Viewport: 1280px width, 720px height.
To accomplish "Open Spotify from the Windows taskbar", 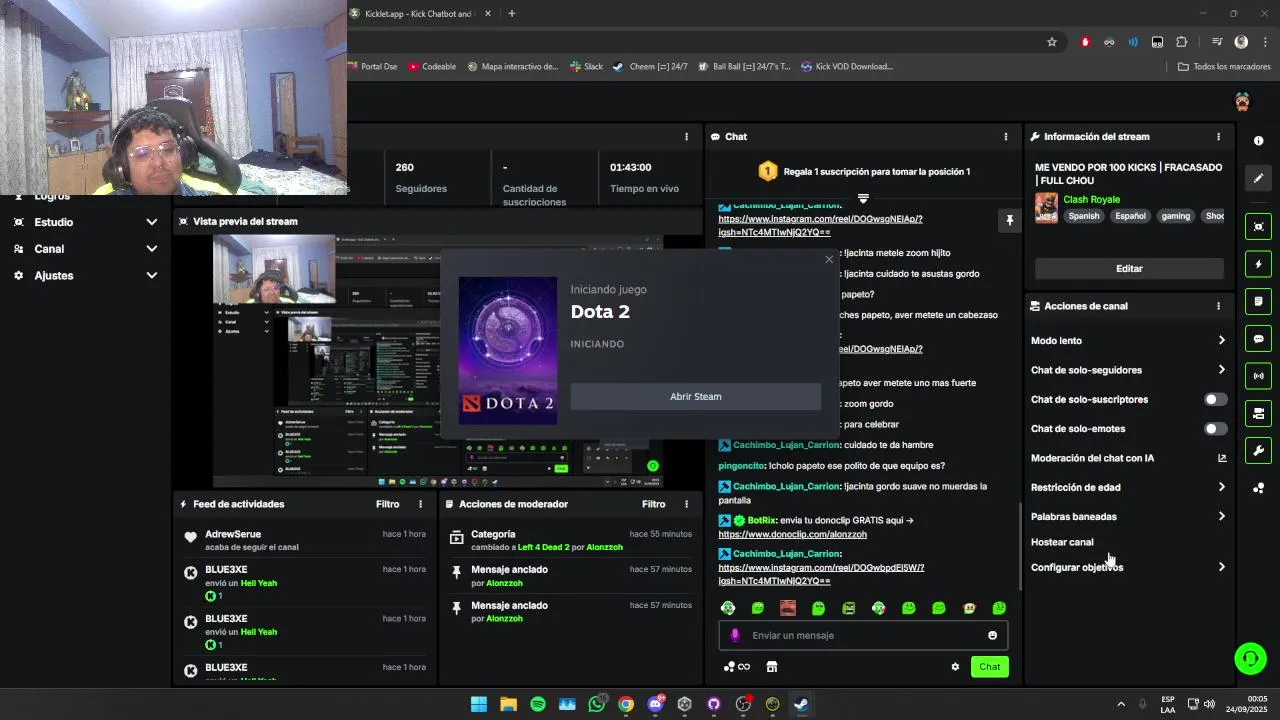I will pyautogui.click(x=538, y=704).
